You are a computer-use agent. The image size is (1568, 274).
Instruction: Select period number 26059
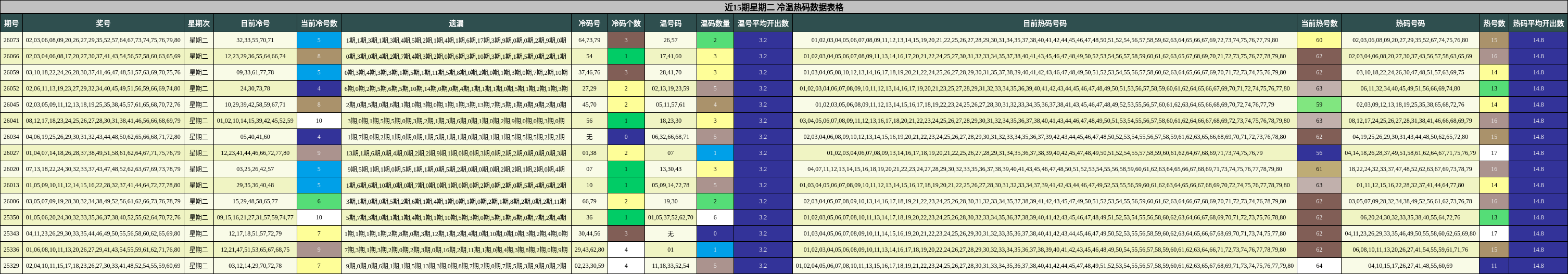click(x=11, y=72)
